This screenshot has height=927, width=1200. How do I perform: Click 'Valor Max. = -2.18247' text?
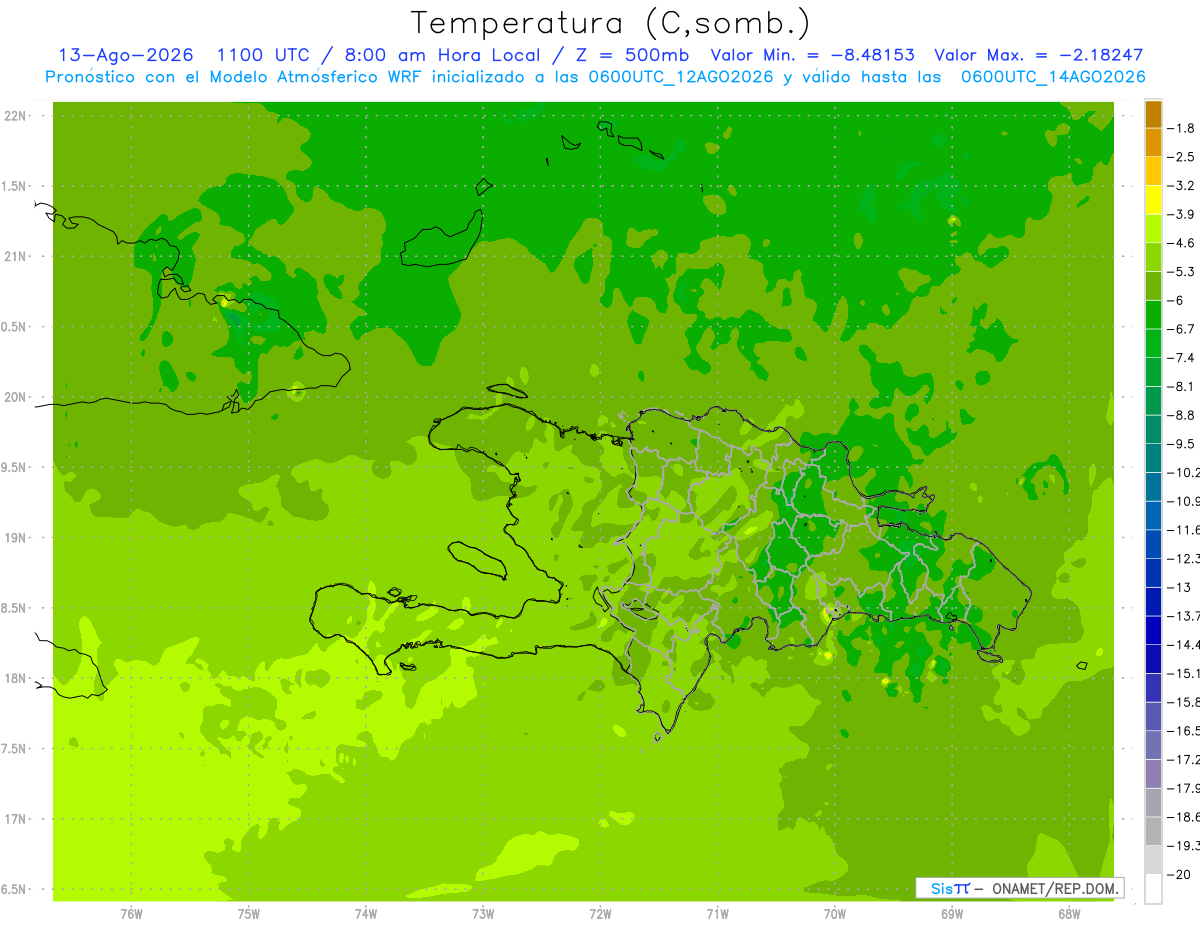(1038, 55)
